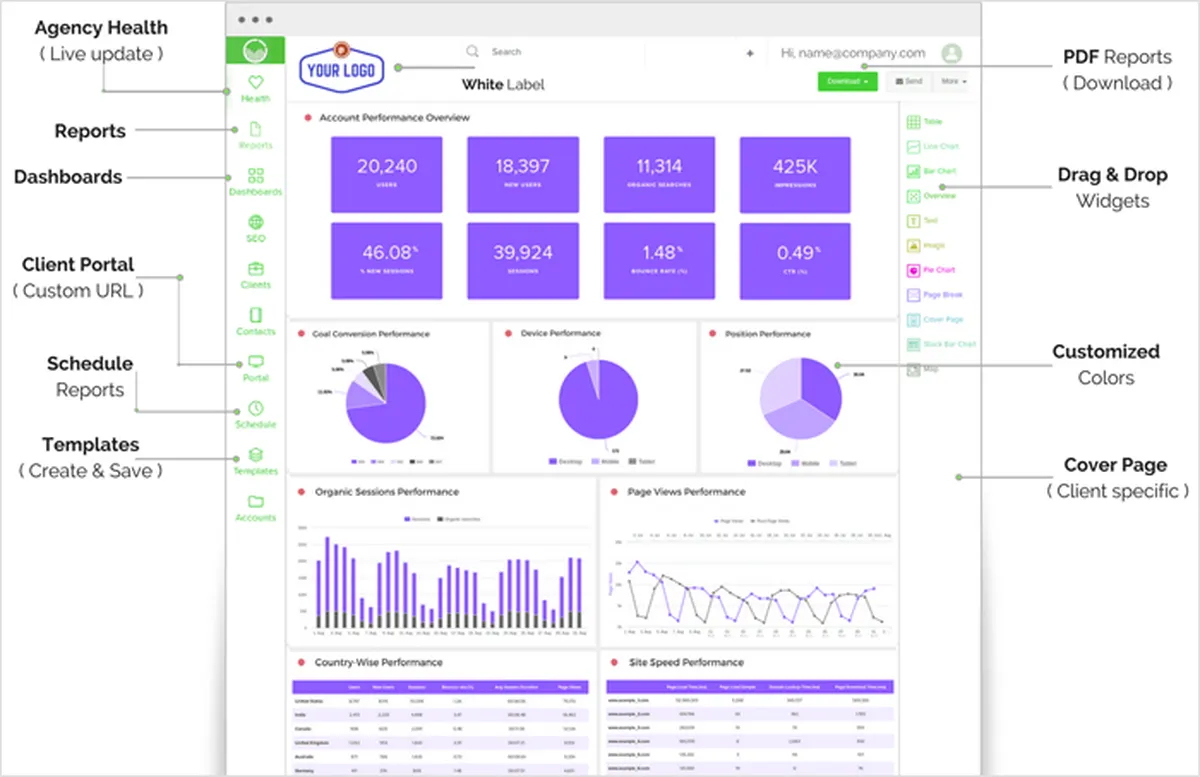Open the Accounts folder in sidebar
Image resolution: width=1200 pixels, height=777 pixels.
255,508
